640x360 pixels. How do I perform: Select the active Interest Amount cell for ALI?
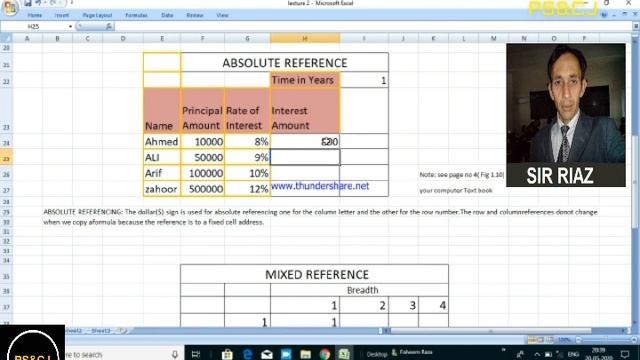(x=305, y=157)
